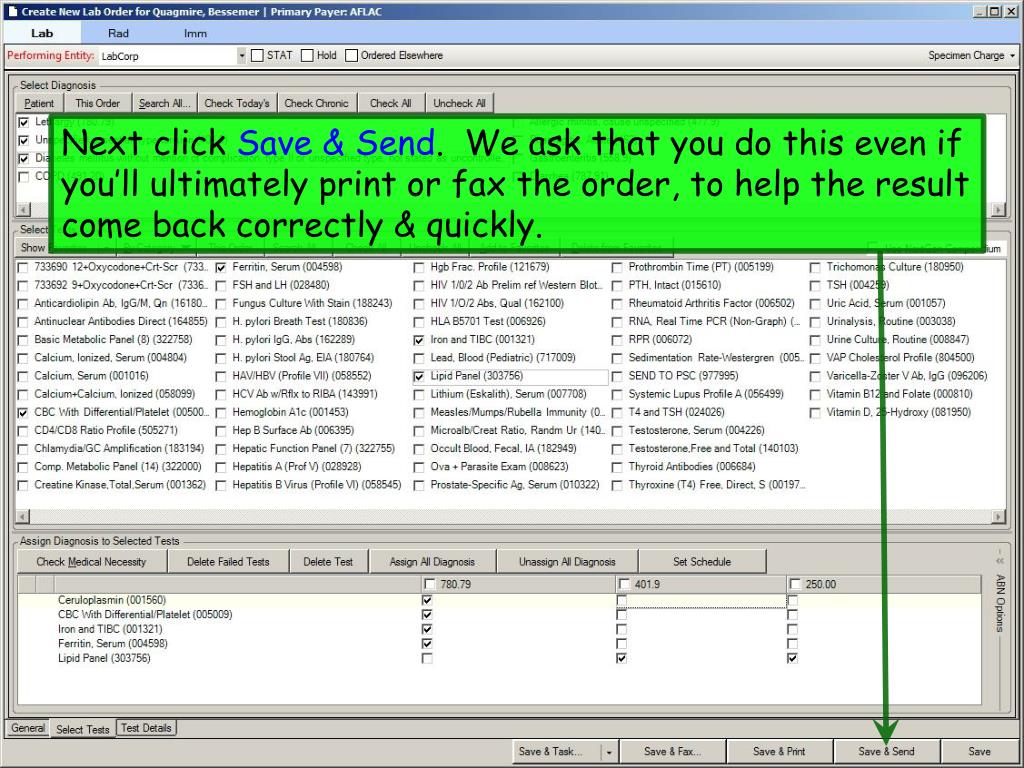Uncheck CBC With Differential/Platelet test
Image resolution: width=1024 pixels, height=768 pixels.
coord(23,413)
